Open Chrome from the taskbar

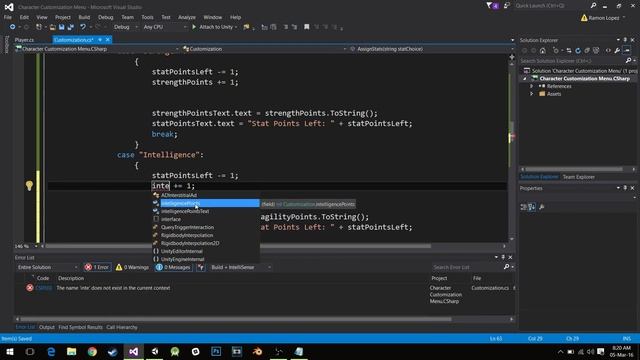click(x=92, y=351)
